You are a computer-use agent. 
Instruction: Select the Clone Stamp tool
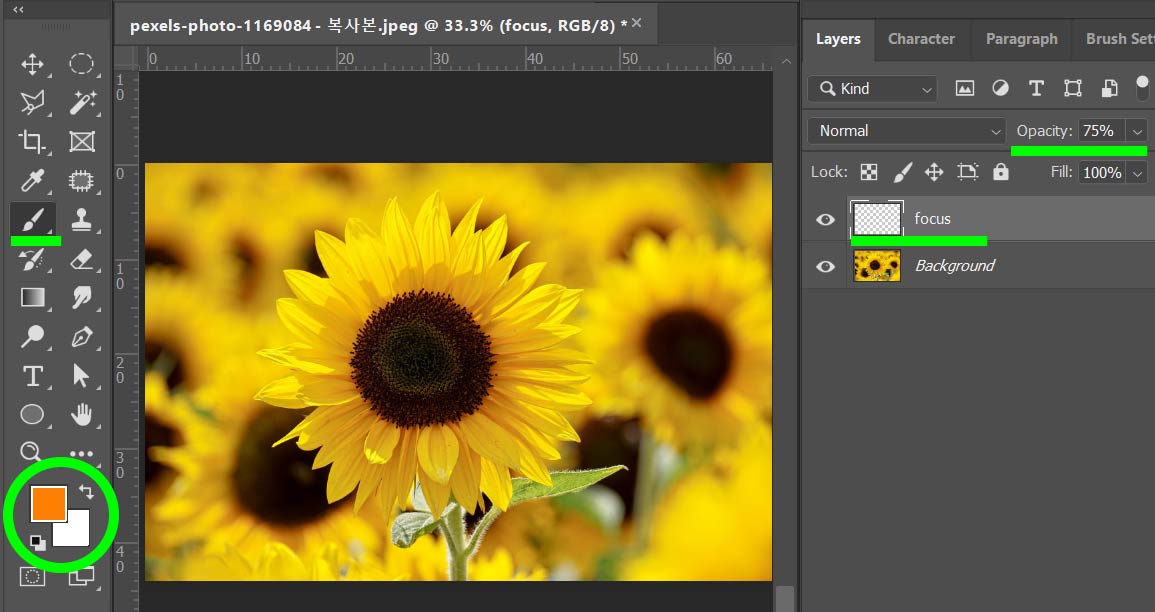coord(81,219)
